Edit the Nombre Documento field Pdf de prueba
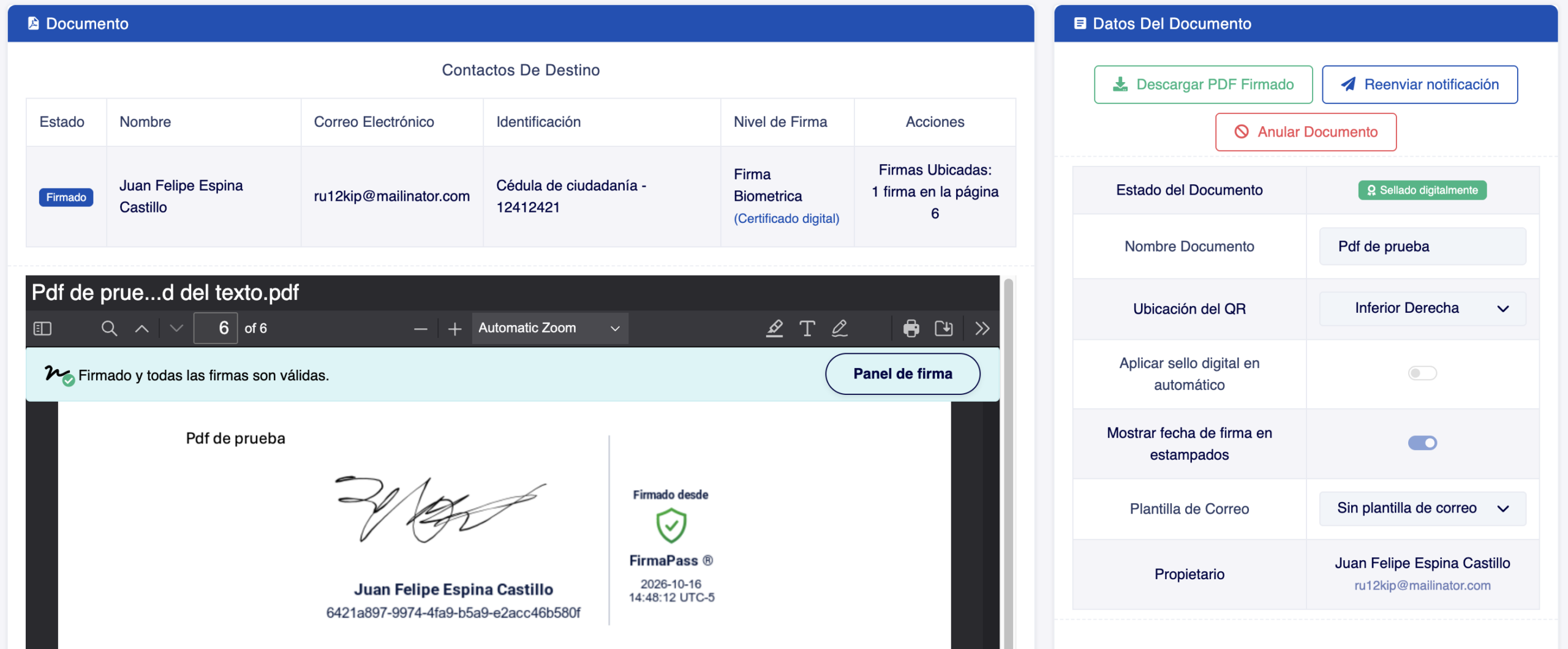Image resolution: width=1568 pixels, height=649 pixels. coord(1422,247)
